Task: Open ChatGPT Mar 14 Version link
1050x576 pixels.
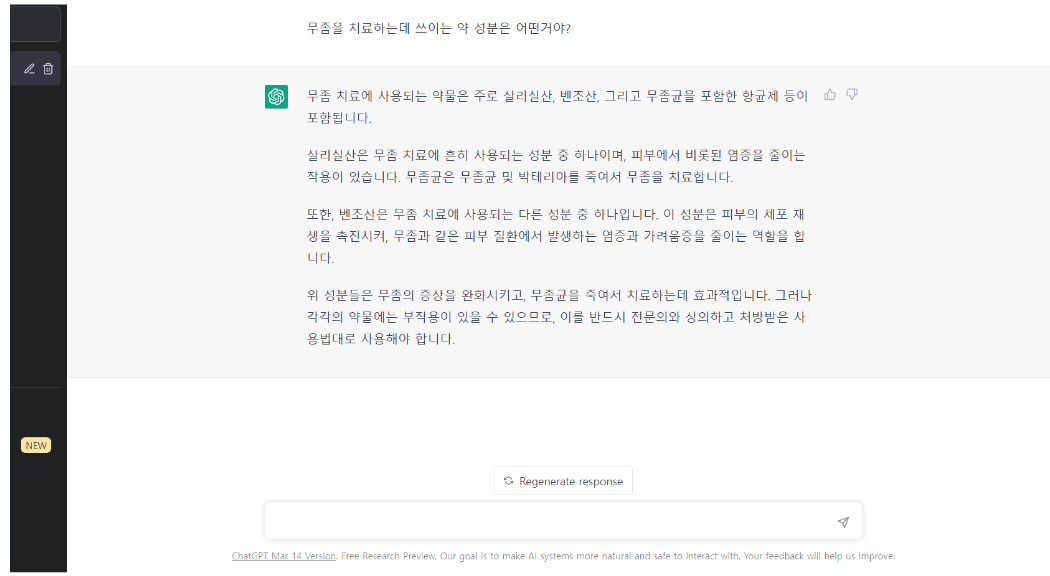Action: pyautogui.click(x=284, y=556)
